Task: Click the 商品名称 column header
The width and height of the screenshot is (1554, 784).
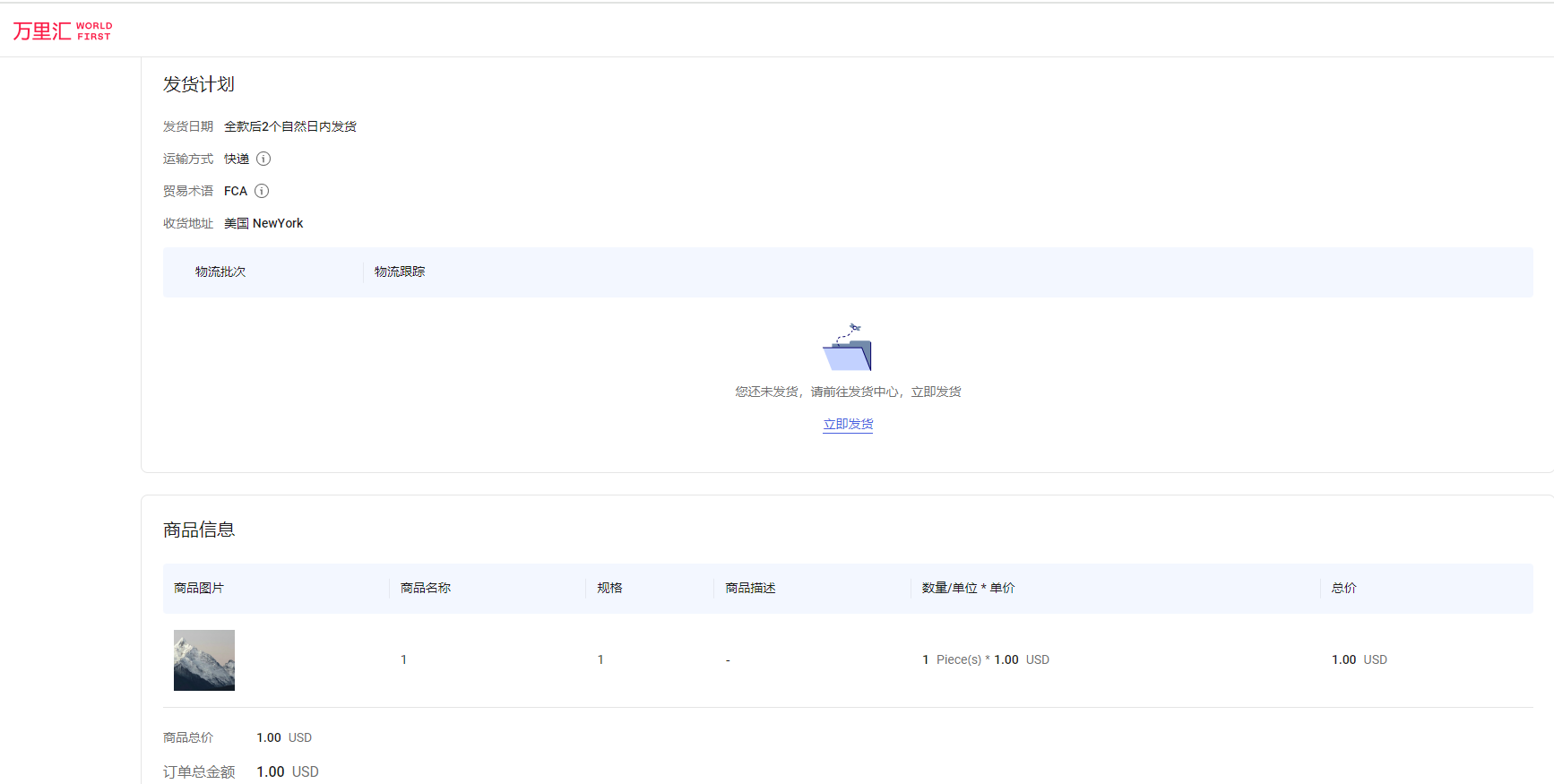Action: click(x=426, y=588)
